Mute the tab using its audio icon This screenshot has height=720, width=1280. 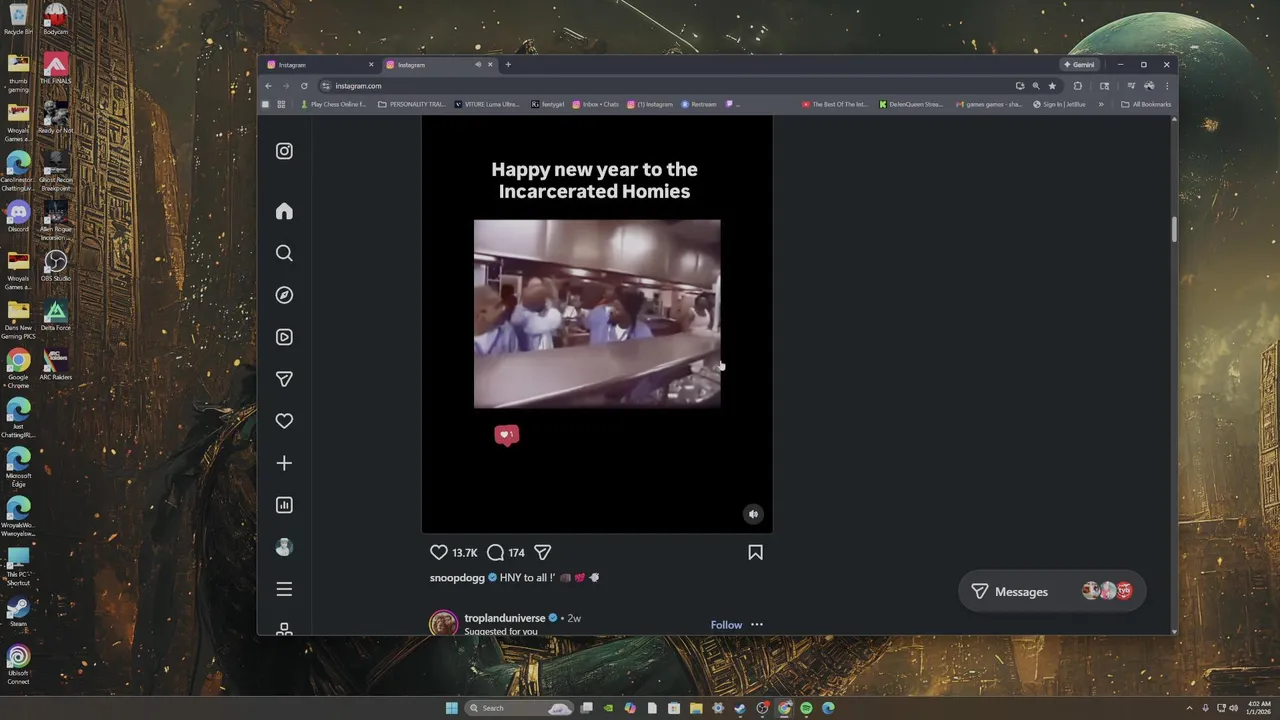[x=478, y=65]
